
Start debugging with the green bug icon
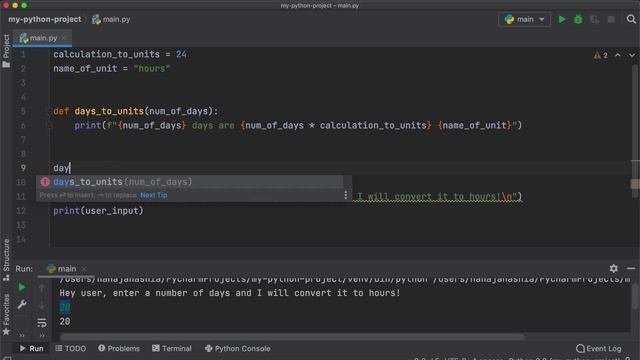tap(578, 19)
